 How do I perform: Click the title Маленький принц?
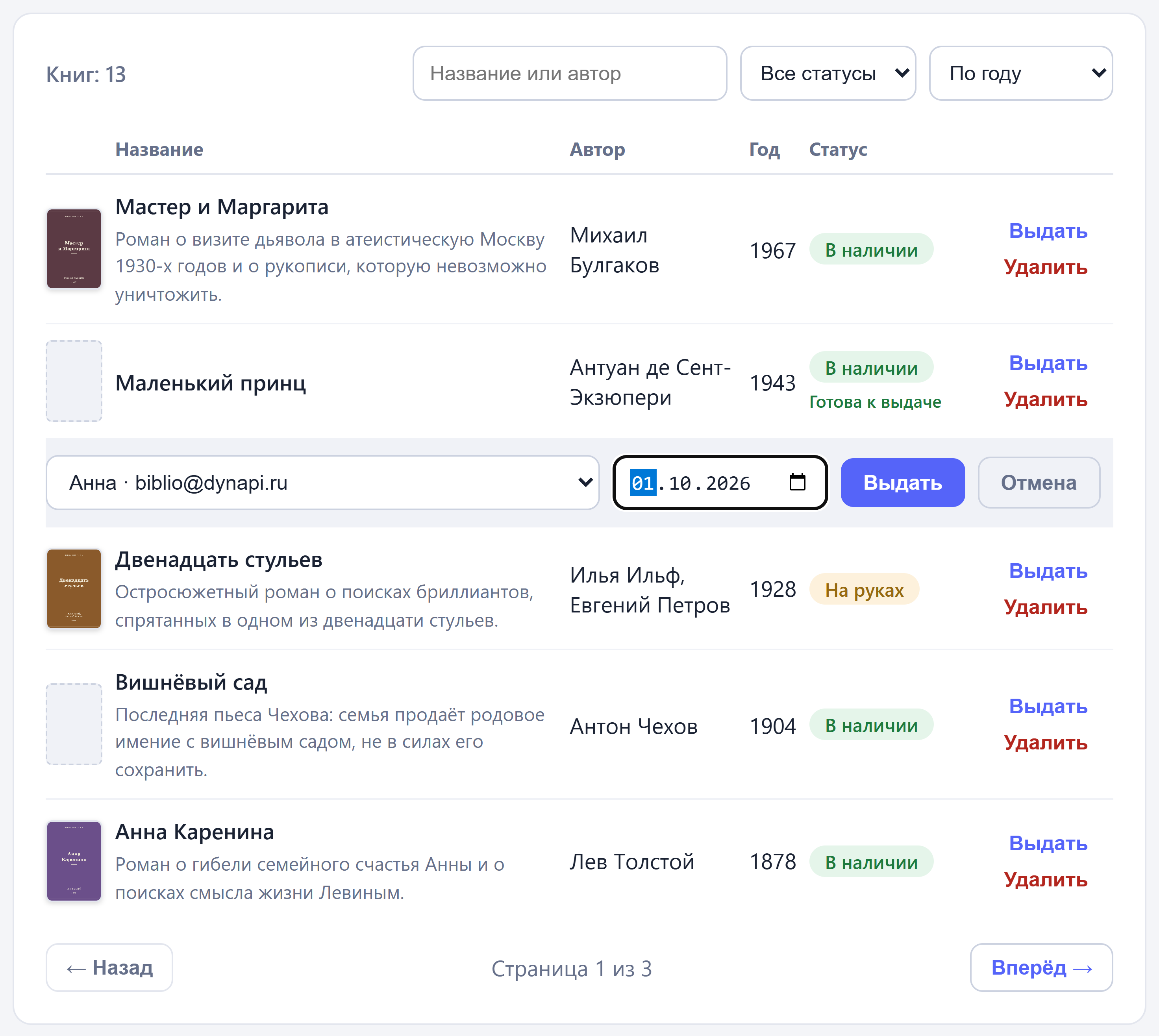(x=211, y=383)
